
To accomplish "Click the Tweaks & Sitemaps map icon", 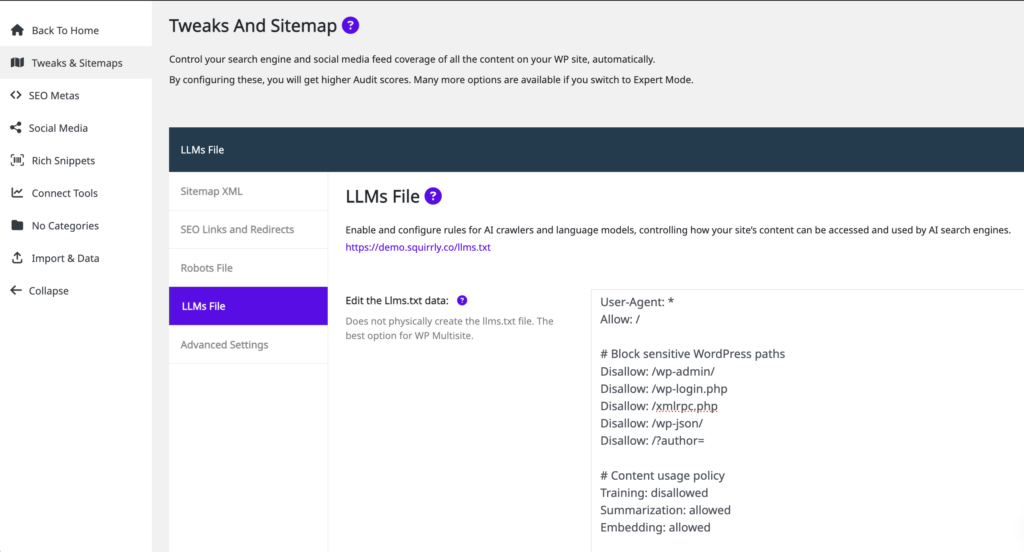I will coord(16,63).
